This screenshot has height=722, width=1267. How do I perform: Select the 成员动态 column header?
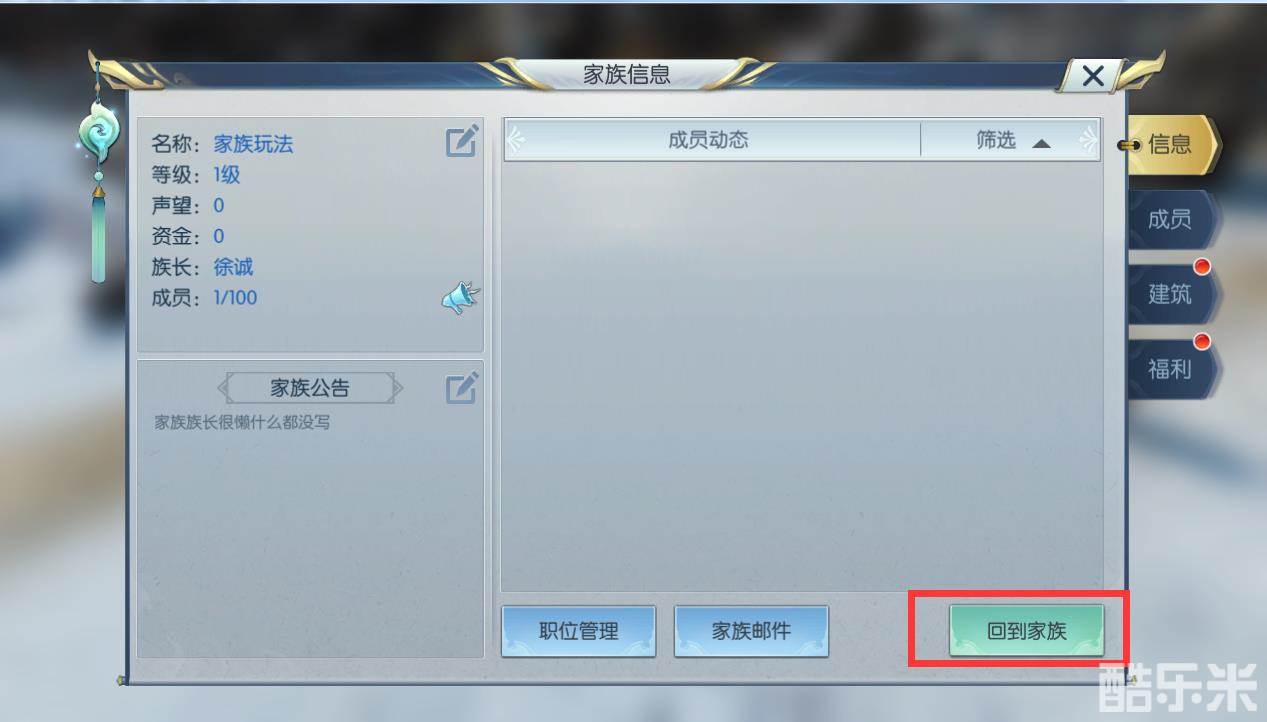709,141
